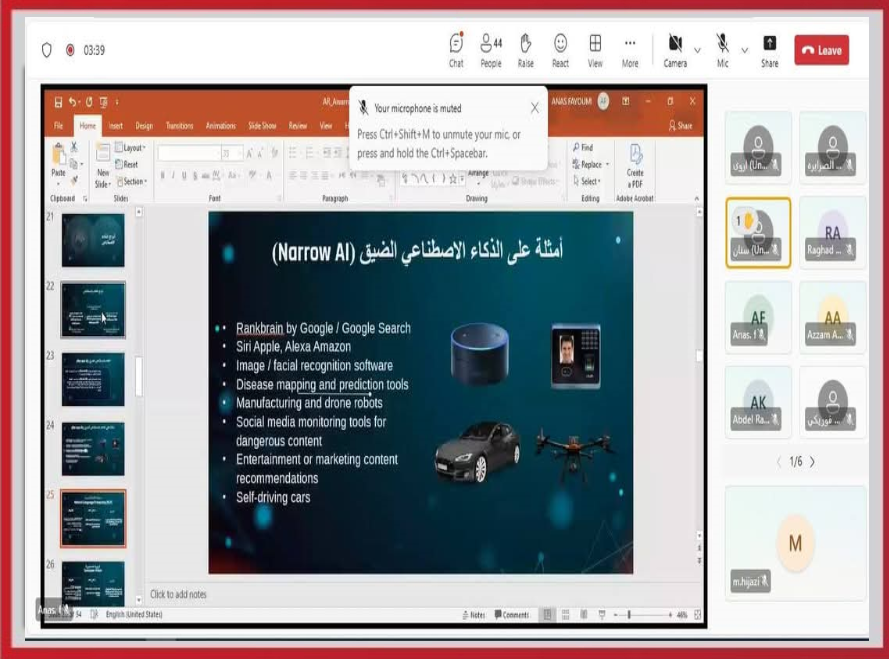Click the Abdel Ra. participant tile

(x=758, y=402)
